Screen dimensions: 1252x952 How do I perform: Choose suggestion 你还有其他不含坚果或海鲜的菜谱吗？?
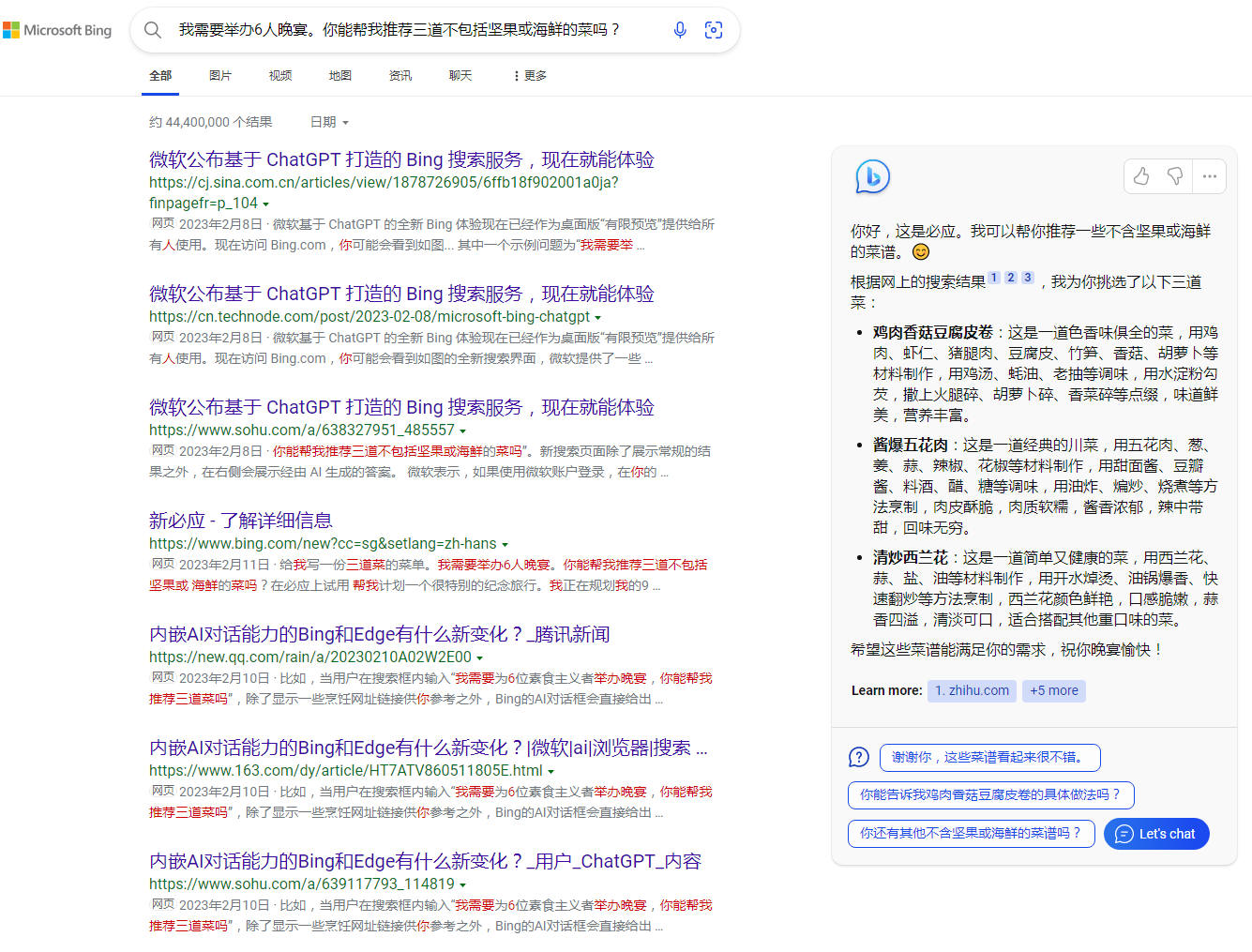click(x=971, y=833)
